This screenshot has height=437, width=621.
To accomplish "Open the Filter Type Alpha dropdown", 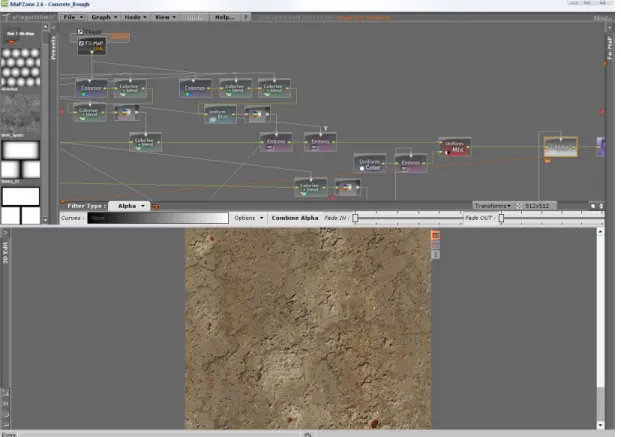I will [129, 206].
